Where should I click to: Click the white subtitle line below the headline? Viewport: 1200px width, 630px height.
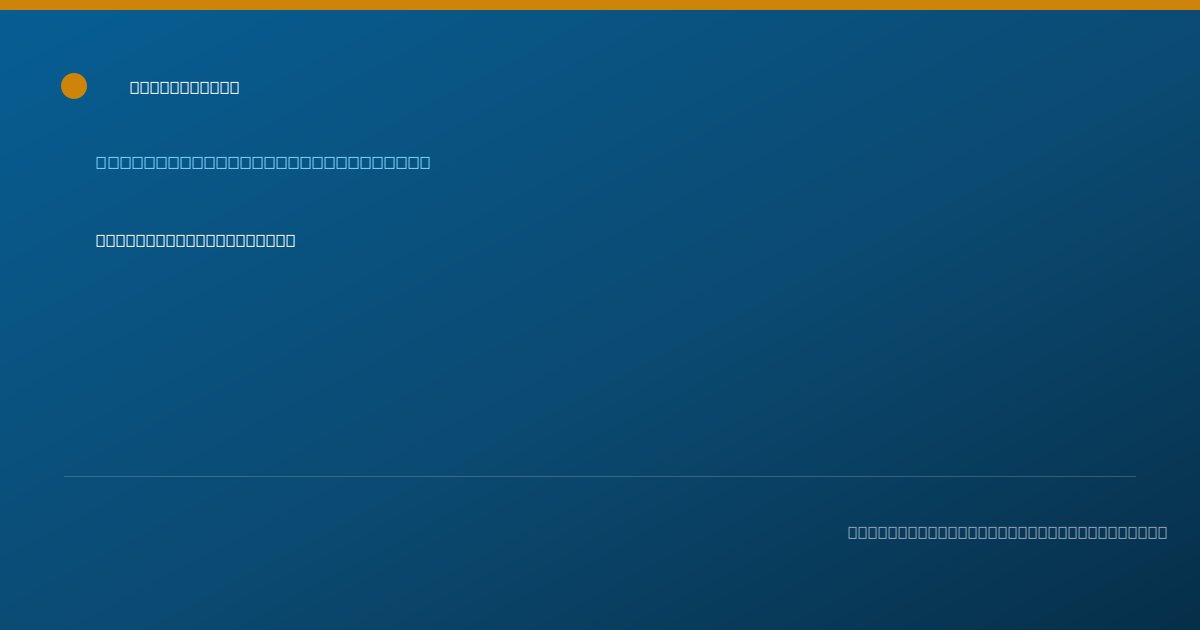pos(196,241)
